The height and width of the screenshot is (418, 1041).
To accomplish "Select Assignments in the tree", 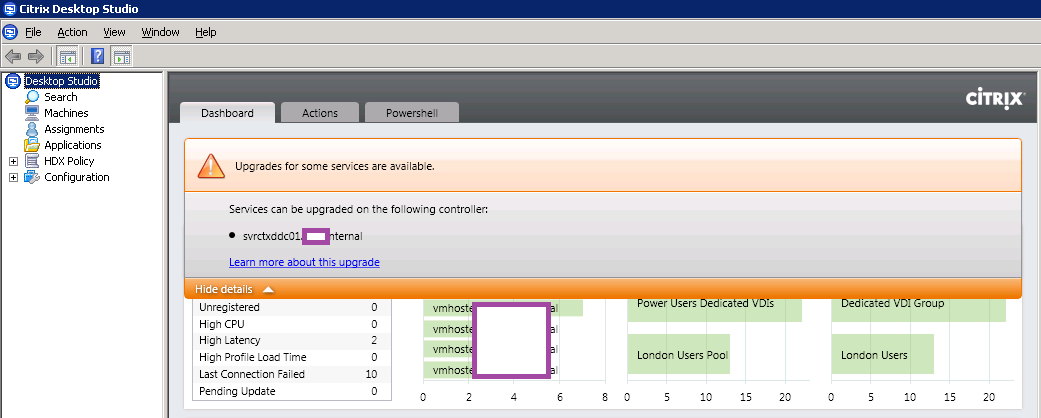I will tap(74, 129).
